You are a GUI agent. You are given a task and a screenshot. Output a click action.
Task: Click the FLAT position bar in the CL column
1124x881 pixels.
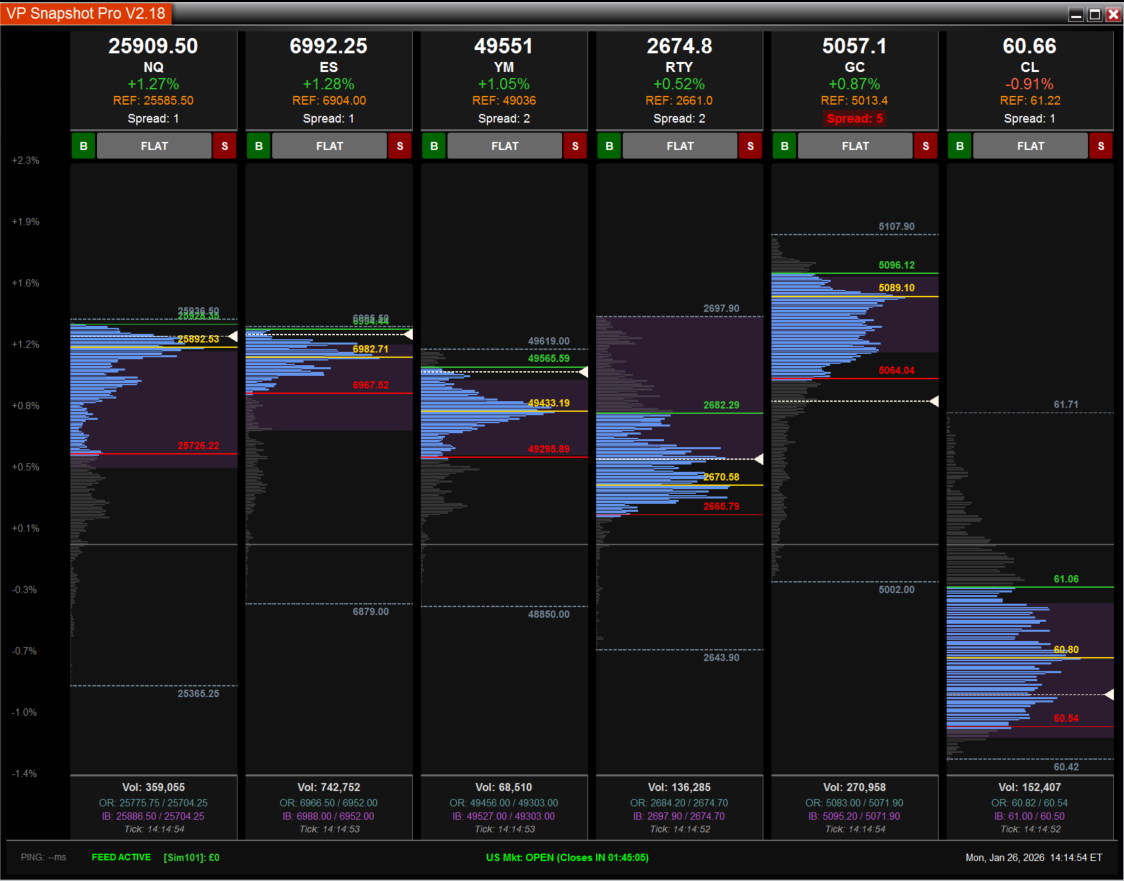[x=1030, y=145]
